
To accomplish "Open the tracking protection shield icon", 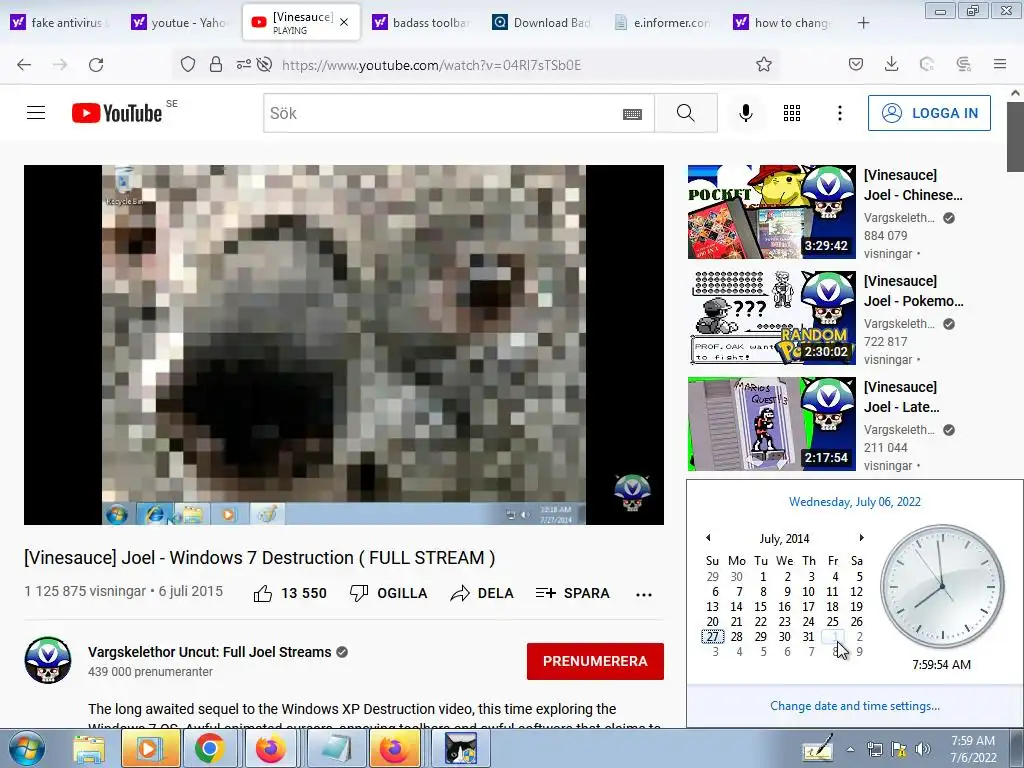I will coord(188,64).
